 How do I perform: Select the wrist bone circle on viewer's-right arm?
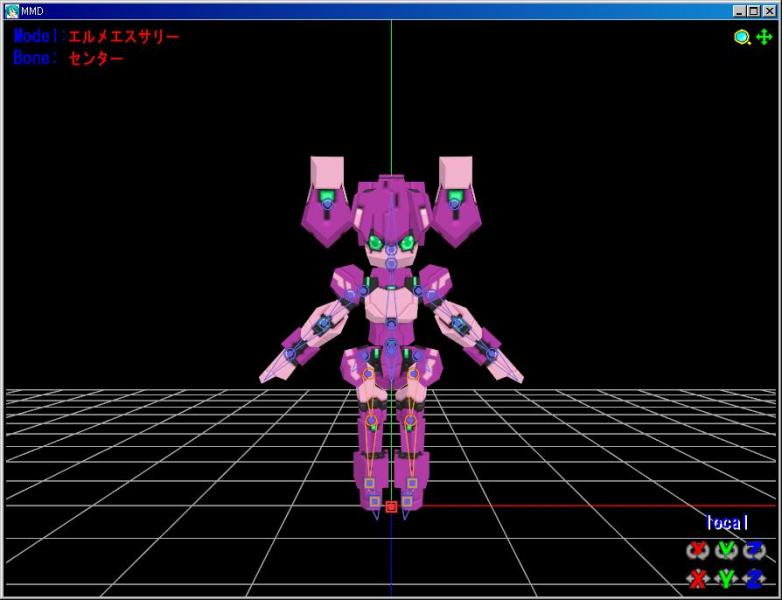492,354
